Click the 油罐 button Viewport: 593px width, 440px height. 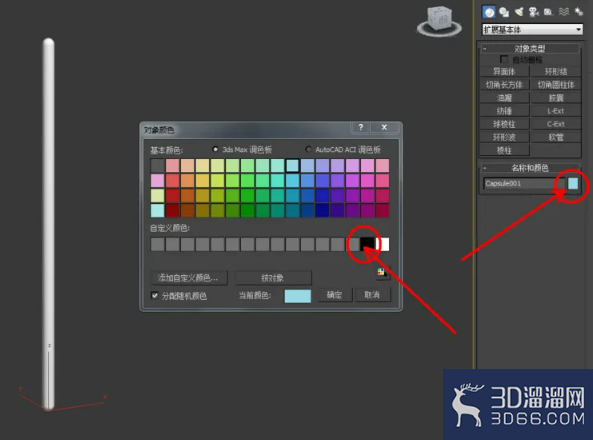click(x=504, y=98)
